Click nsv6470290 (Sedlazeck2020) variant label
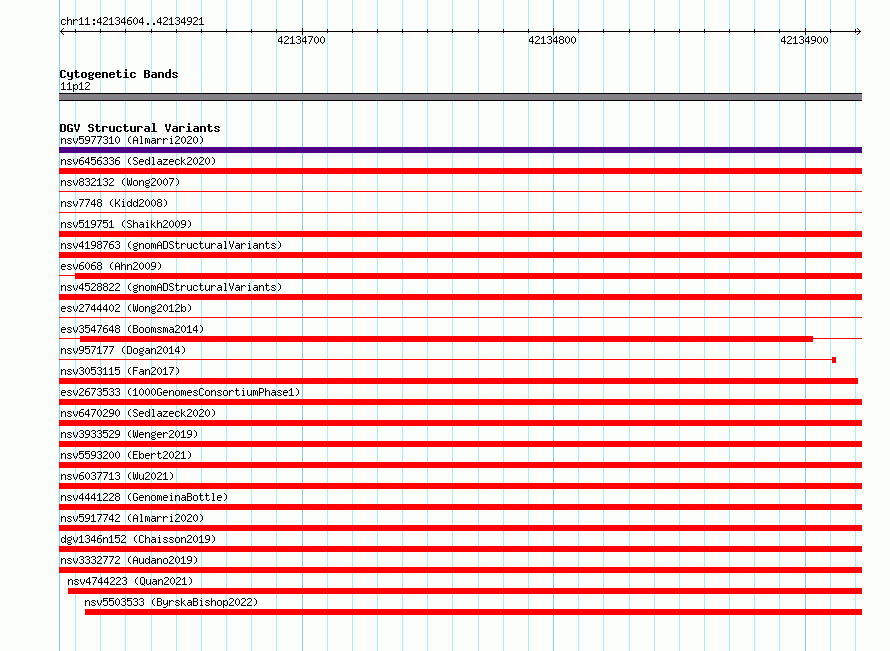Screen dimensions: 890x651 click(x=138, y=413)
